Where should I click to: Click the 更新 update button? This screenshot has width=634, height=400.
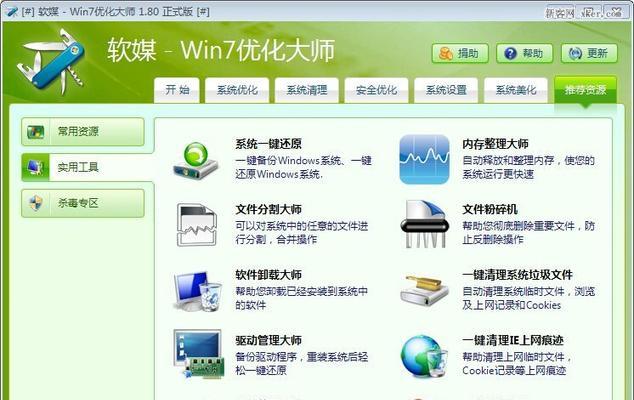[x=589, y=53]
